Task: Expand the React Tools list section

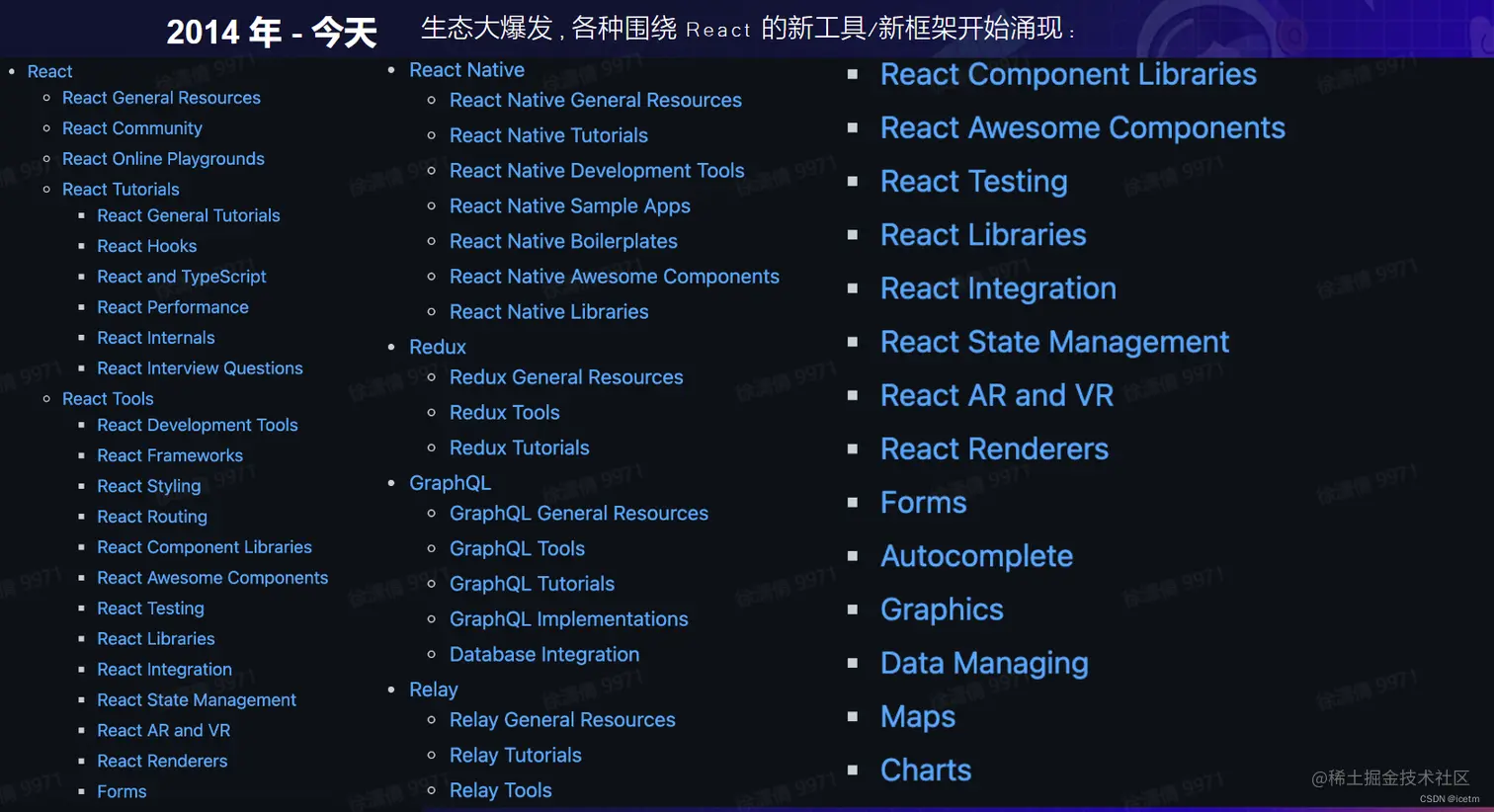Action: [108, 398]
